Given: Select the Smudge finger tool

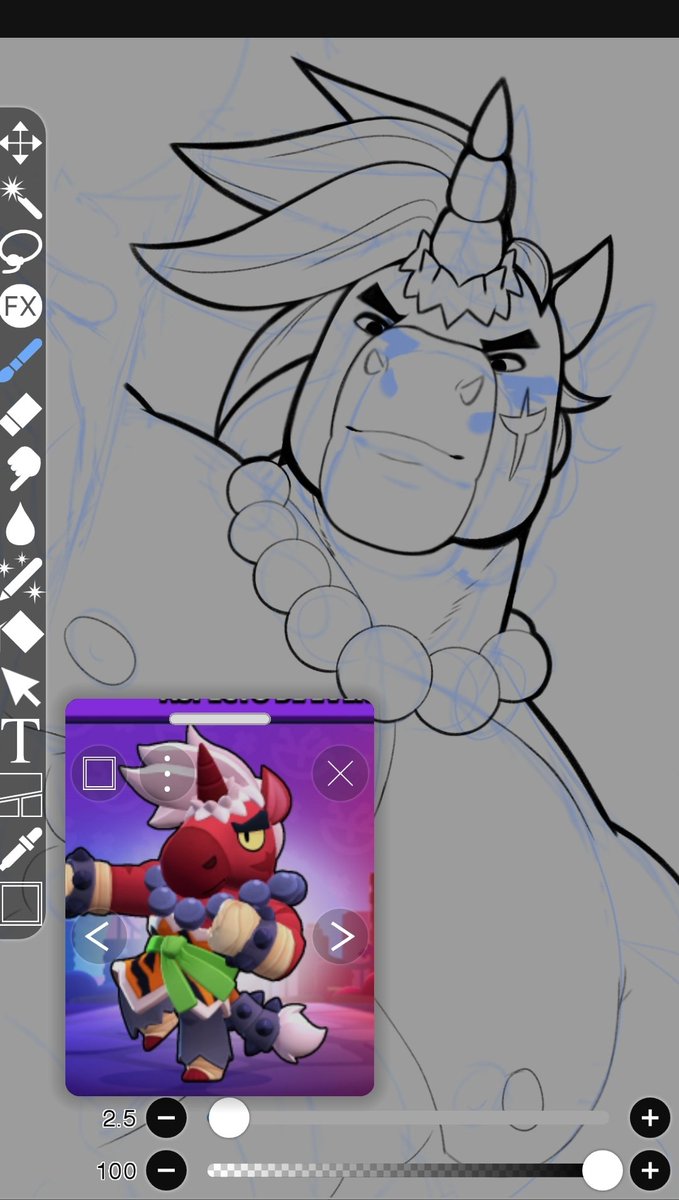Looking at the screenshot, I should click(20, 468).
